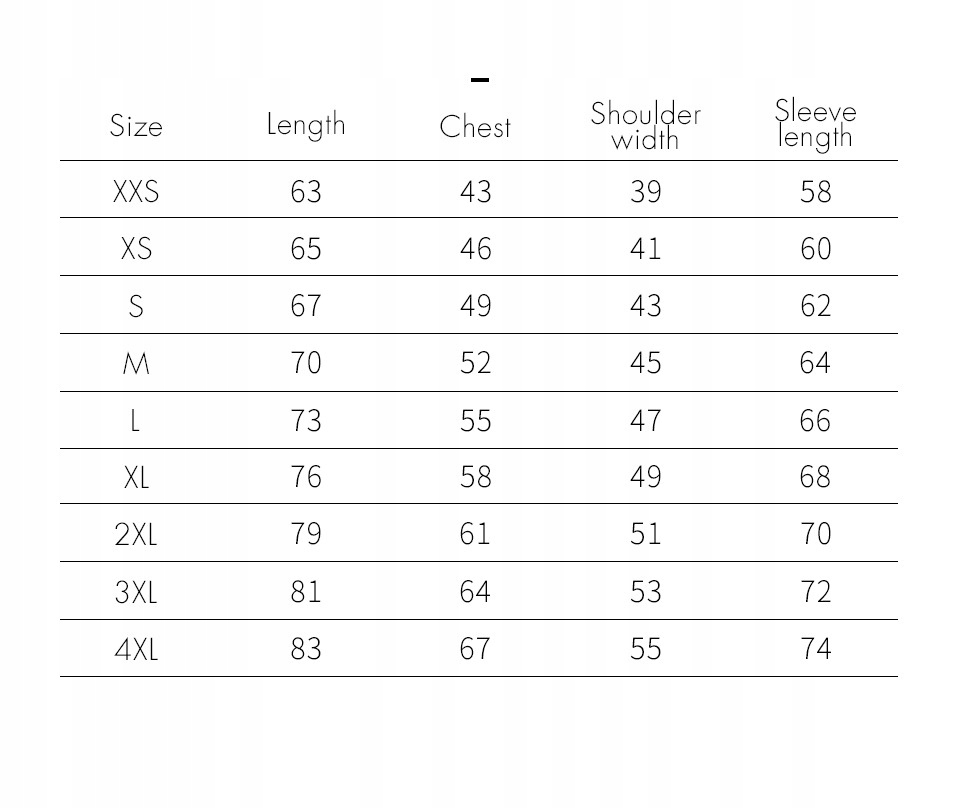Select the XS size label
960x808 pixels.
(x=136, y=249)
